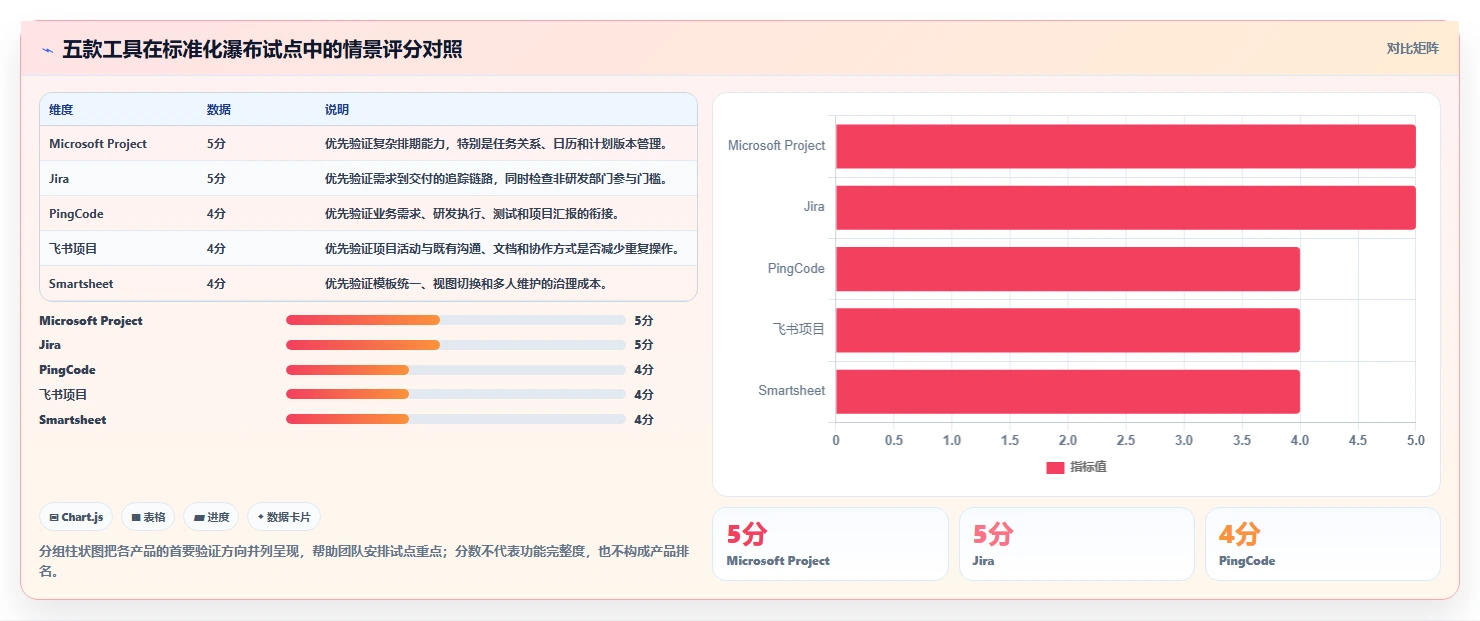This screenshot has width=1480, height=621.
Task: Click the 指标值 legend label
Action: click(x=1088, y=467)
